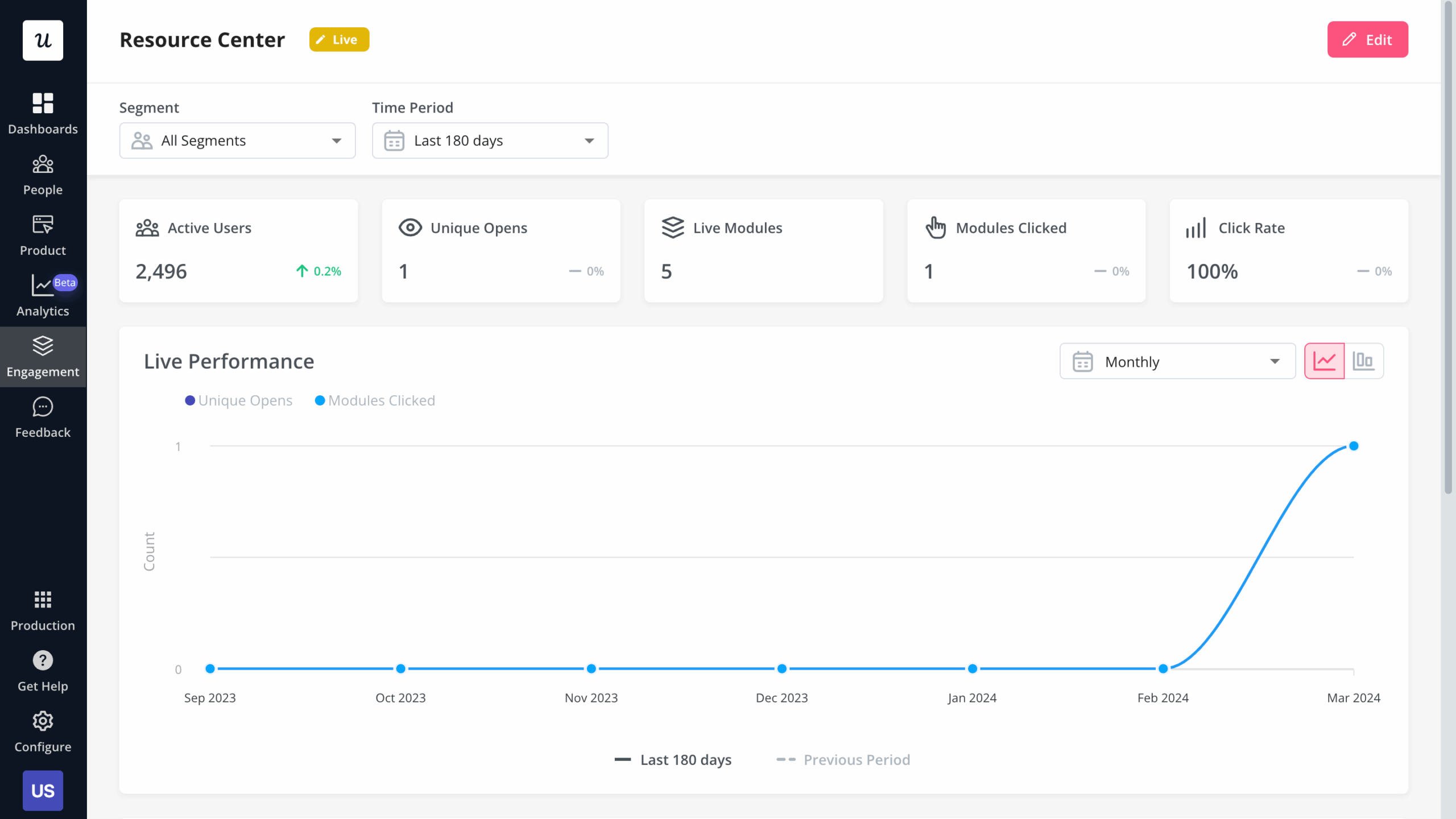Open the Monthly granularity dropdown
Screen dimensions: 1456x819
(x=1177, y=361)
